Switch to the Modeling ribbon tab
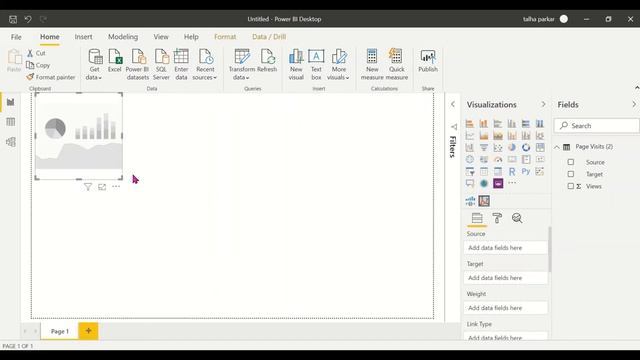The width and height of the screenshot is (640, 360). pos(123,37)
